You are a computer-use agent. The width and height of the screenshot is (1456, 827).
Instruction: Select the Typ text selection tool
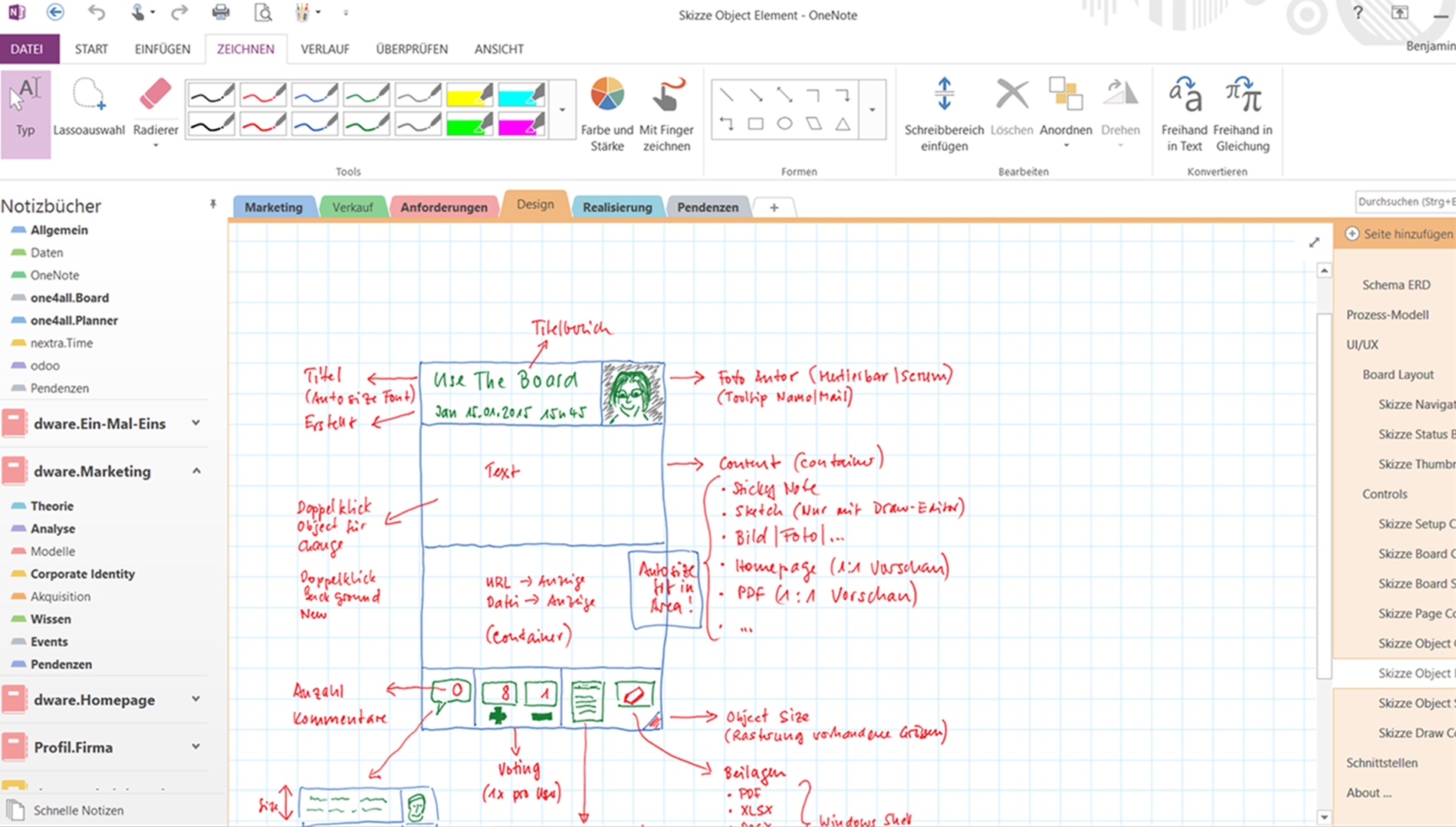[x=25, y=115]
